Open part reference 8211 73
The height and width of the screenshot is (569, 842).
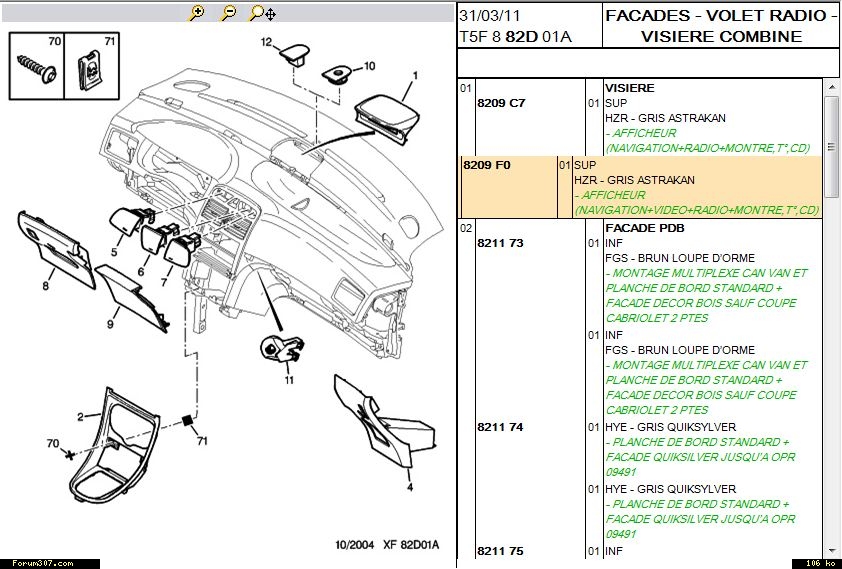pyautogui.click(x=500, y=243)
